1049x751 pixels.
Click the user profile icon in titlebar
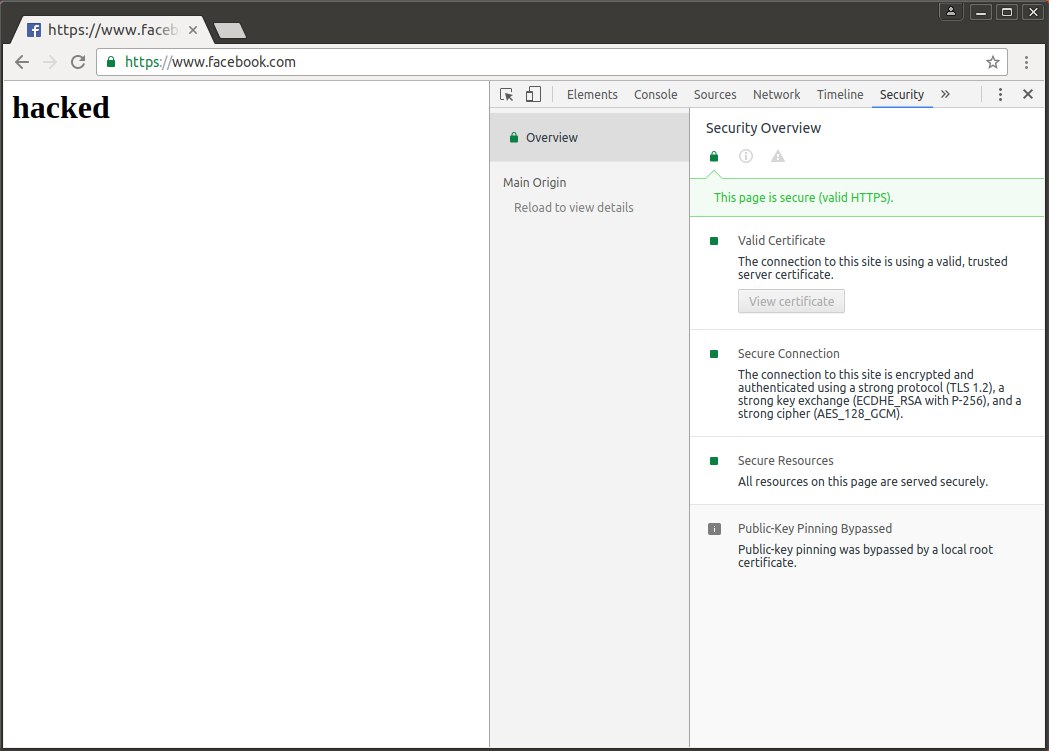951,11
